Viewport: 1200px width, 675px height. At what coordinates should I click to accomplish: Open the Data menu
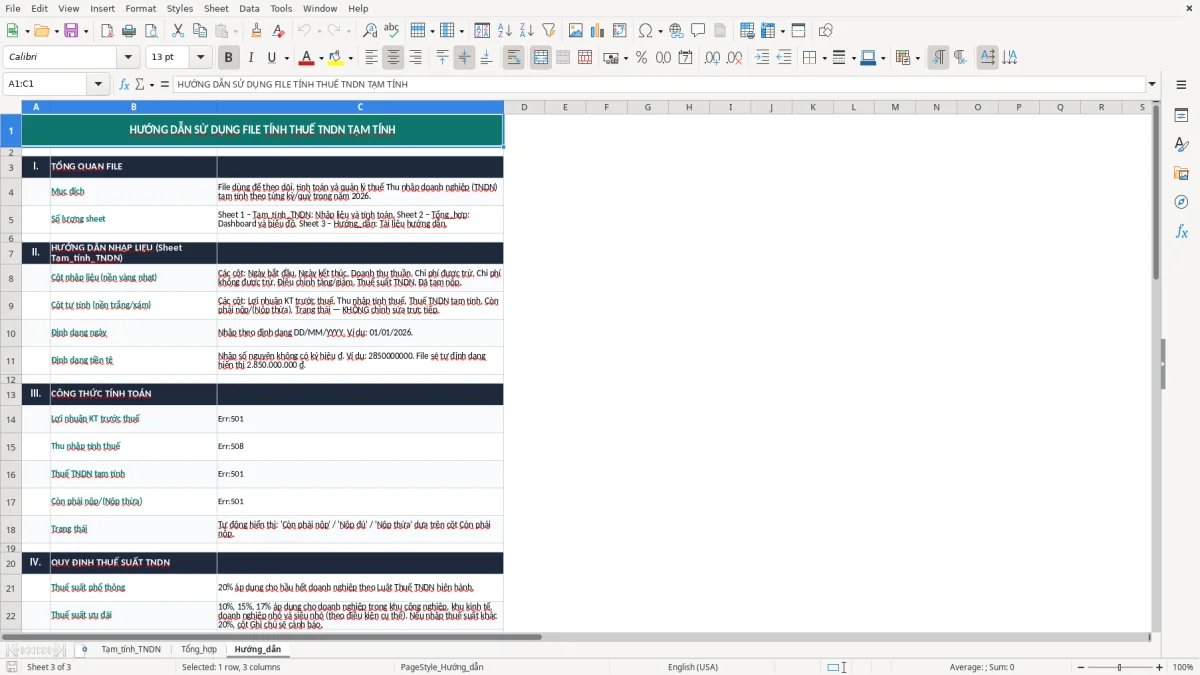tap(249, 8)
